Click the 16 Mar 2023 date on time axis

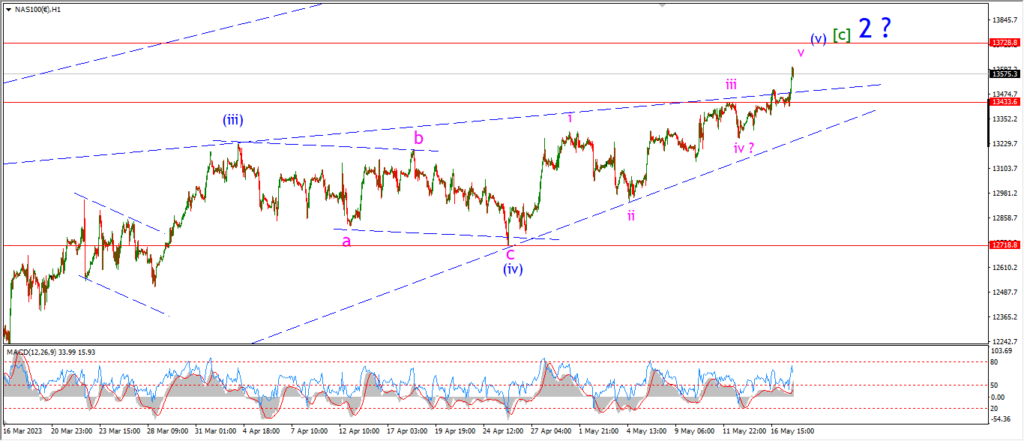tap(22, 433)
